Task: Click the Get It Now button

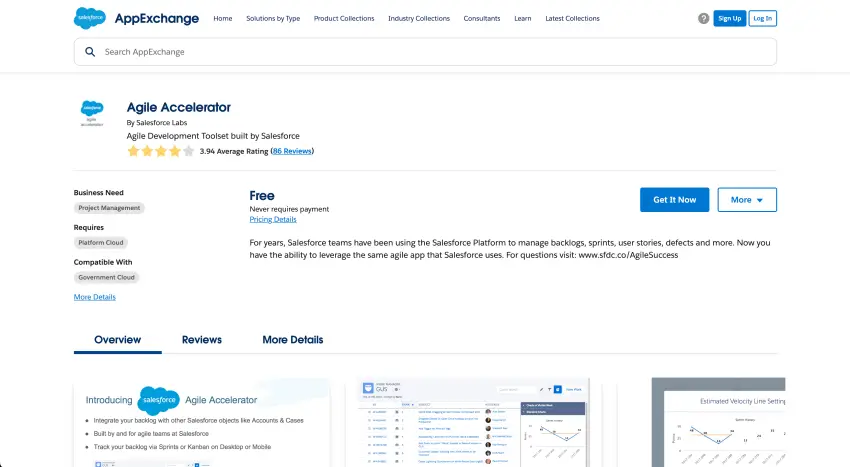Action: (x=674, y=200)
